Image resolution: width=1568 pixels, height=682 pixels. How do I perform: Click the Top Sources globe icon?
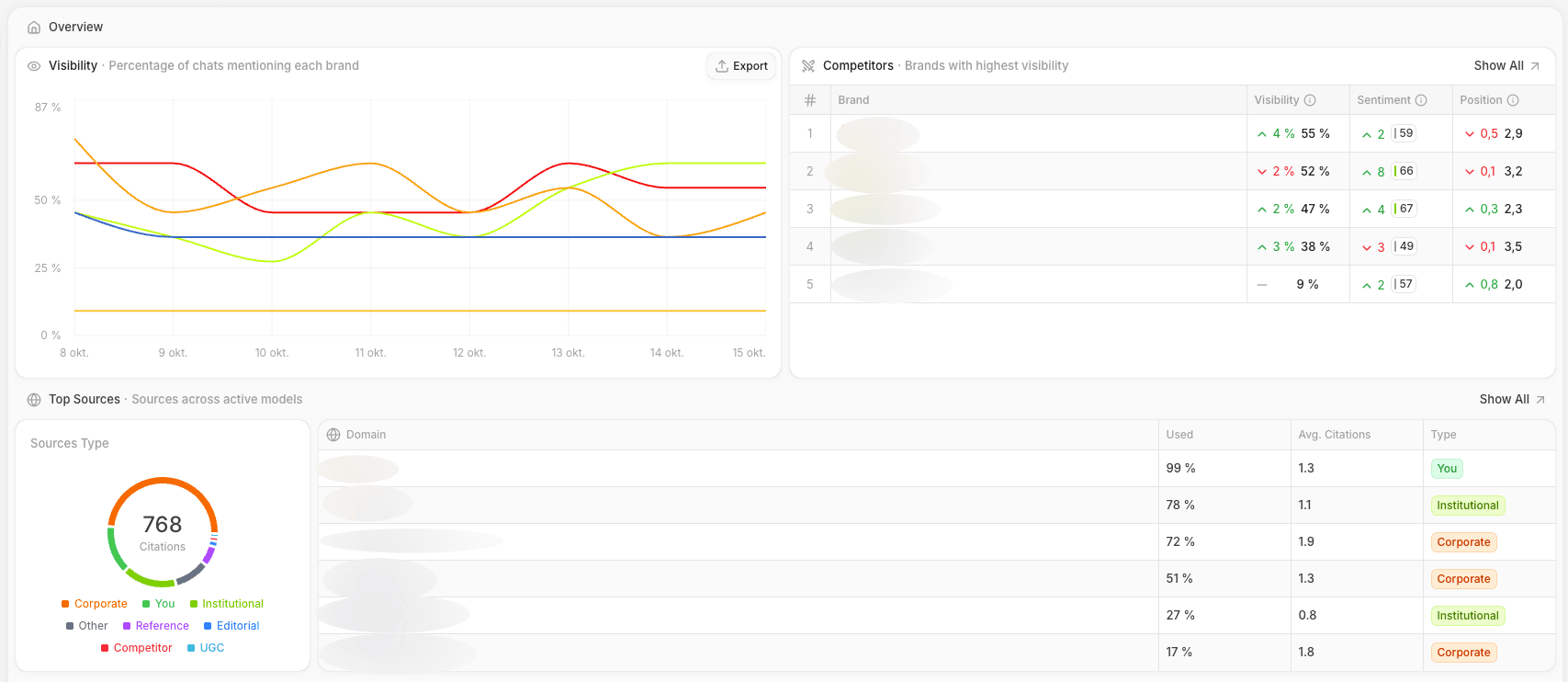click(34, 400)
